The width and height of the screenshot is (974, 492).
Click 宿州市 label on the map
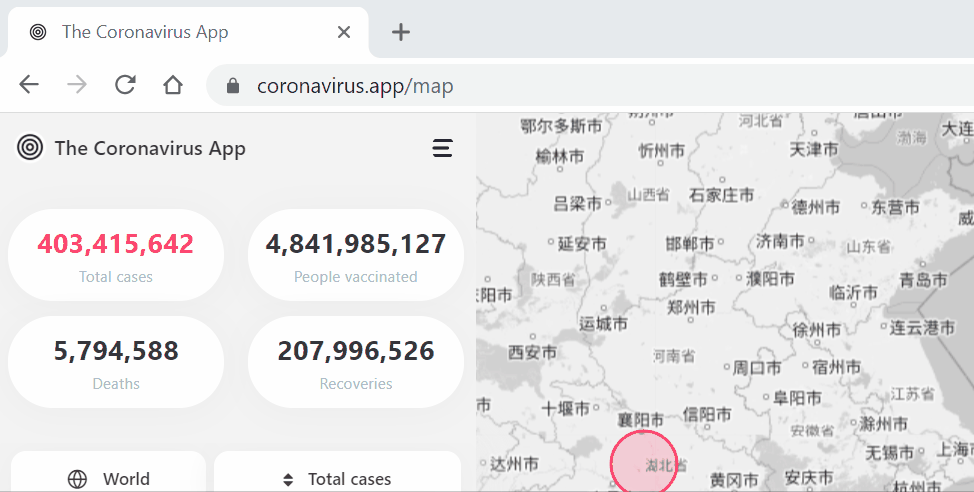[x=837, y=367]
